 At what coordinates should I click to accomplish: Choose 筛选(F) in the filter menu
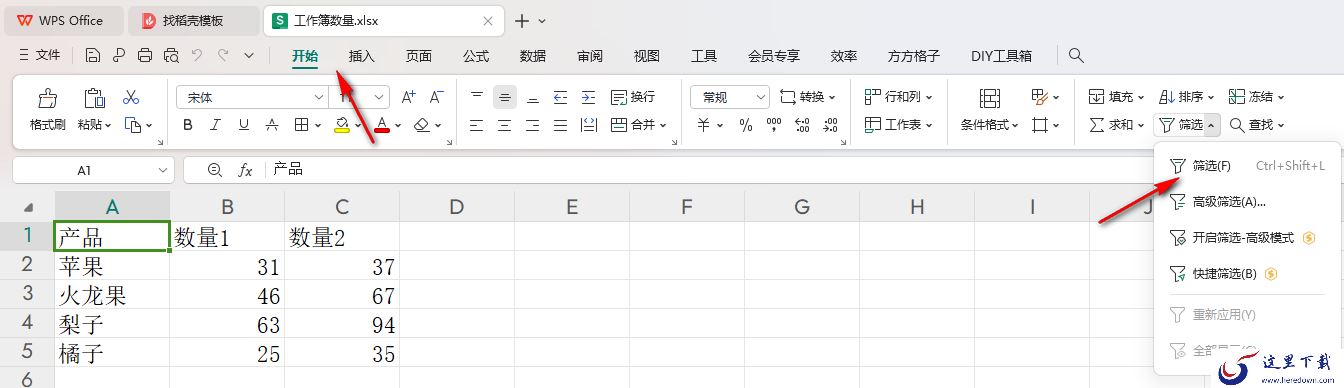click(x=1247, y=165)
